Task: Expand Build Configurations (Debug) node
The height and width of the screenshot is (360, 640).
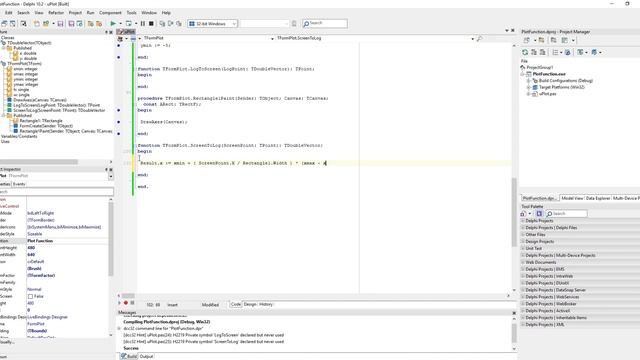Action: click(529, 81)
